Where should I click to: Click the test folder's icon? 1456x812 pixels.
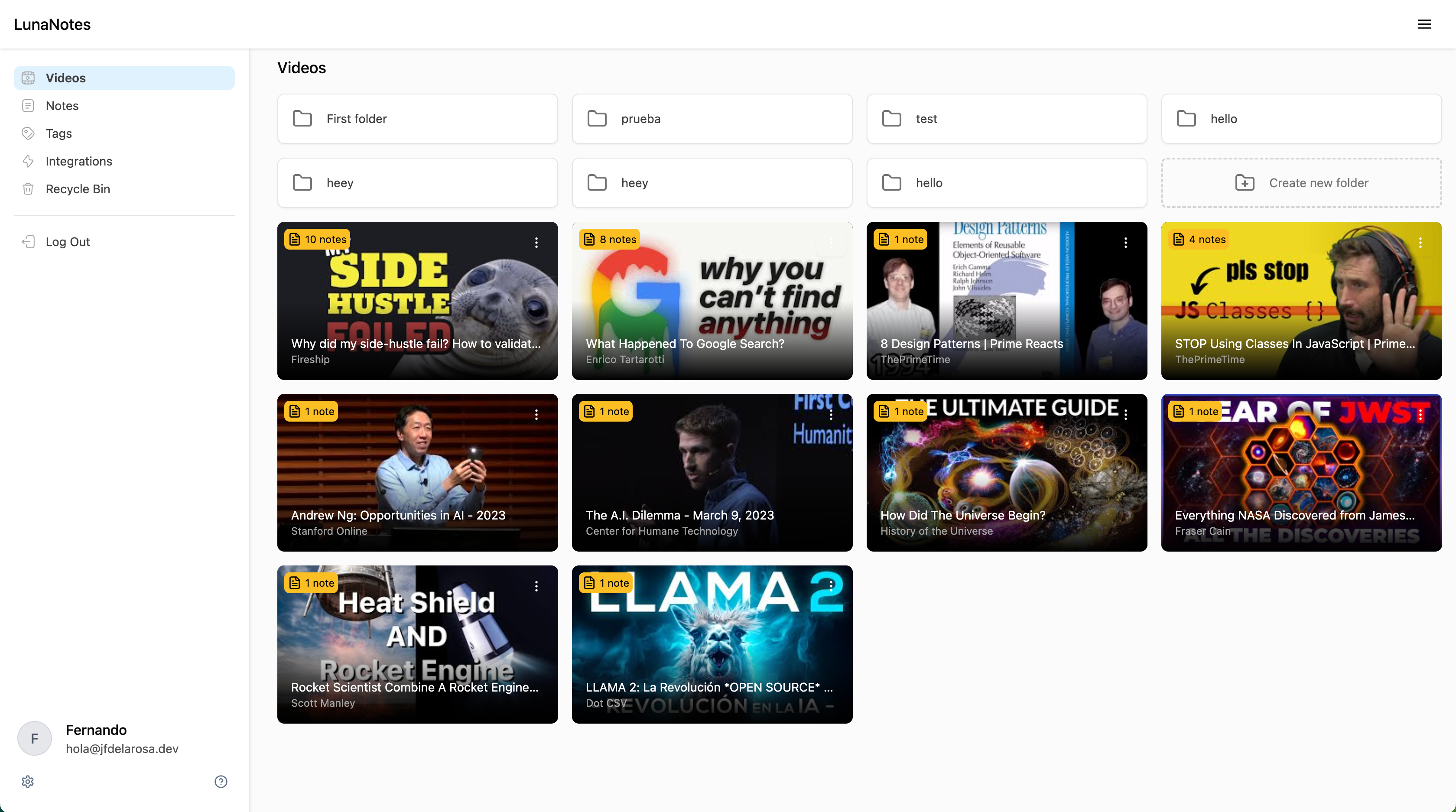[x=892, y=119]
